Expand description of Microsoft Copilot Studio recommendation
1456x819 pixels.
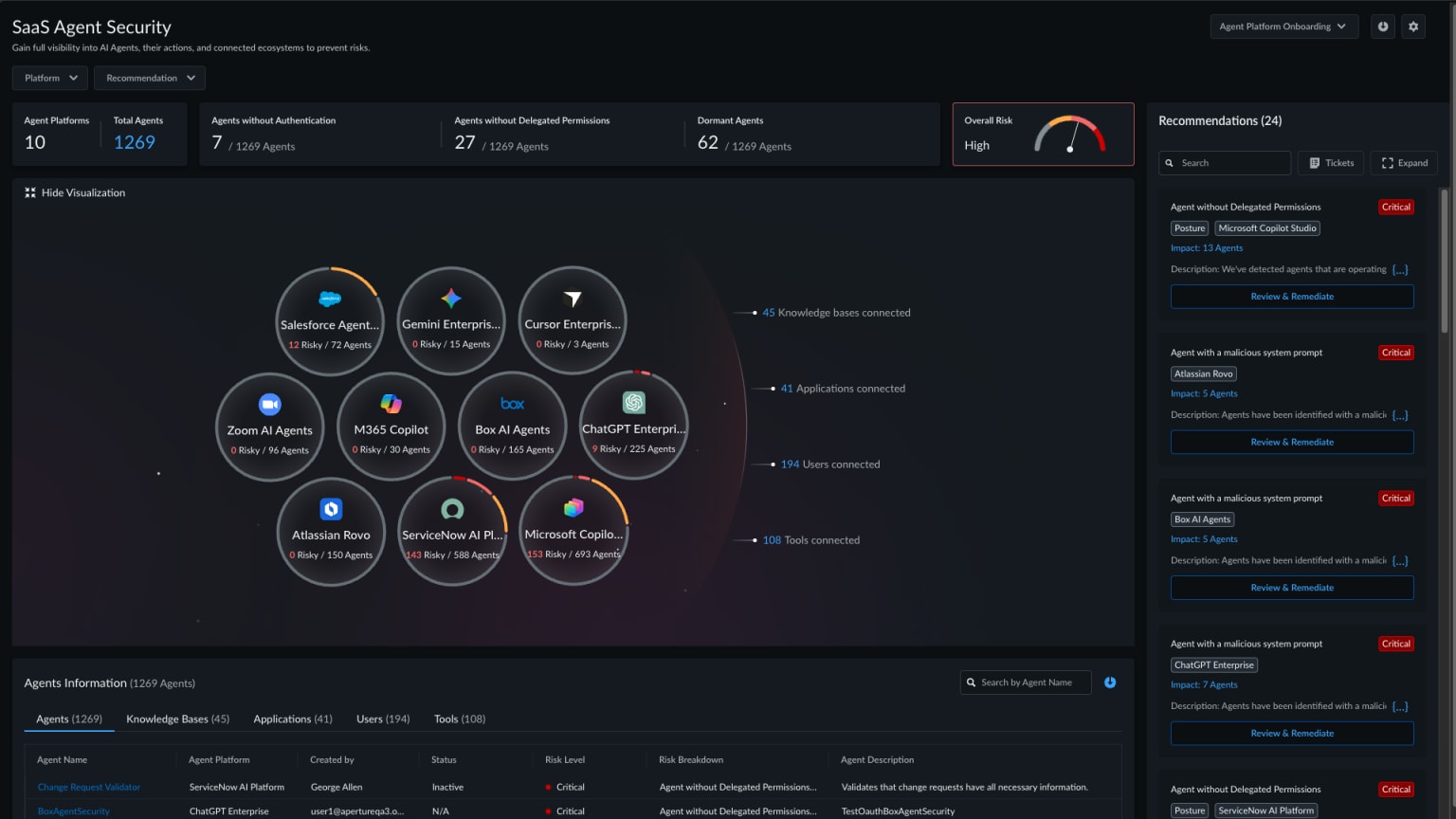coord(1400,270)
